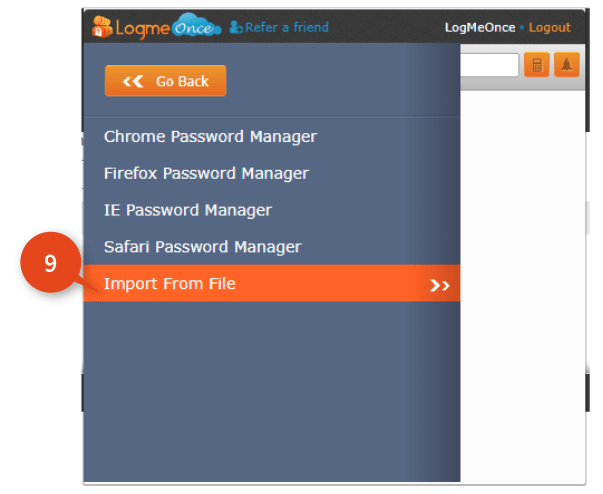Image resolution: width=603 pixels, height=494 pixels.
Task: Choose Safari Password Manager option
Action: 203,247
